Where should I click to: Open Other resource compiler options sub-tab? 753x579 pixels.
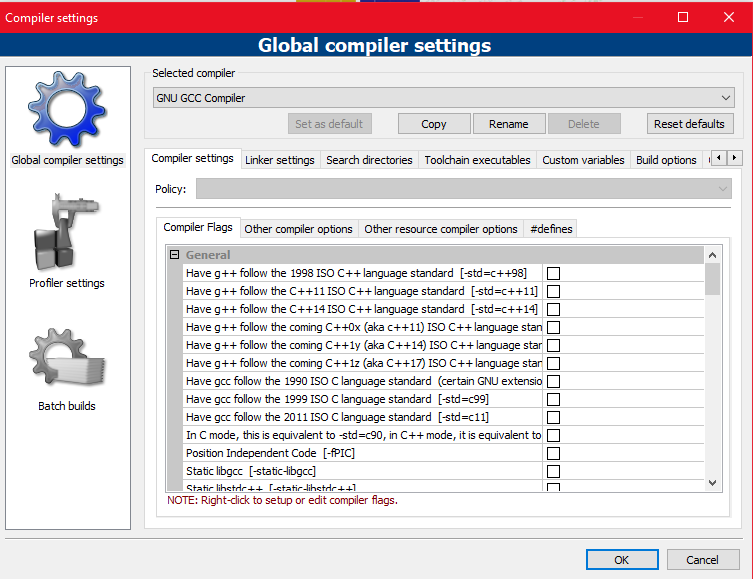pyautogui.click(x=440, y=229)
